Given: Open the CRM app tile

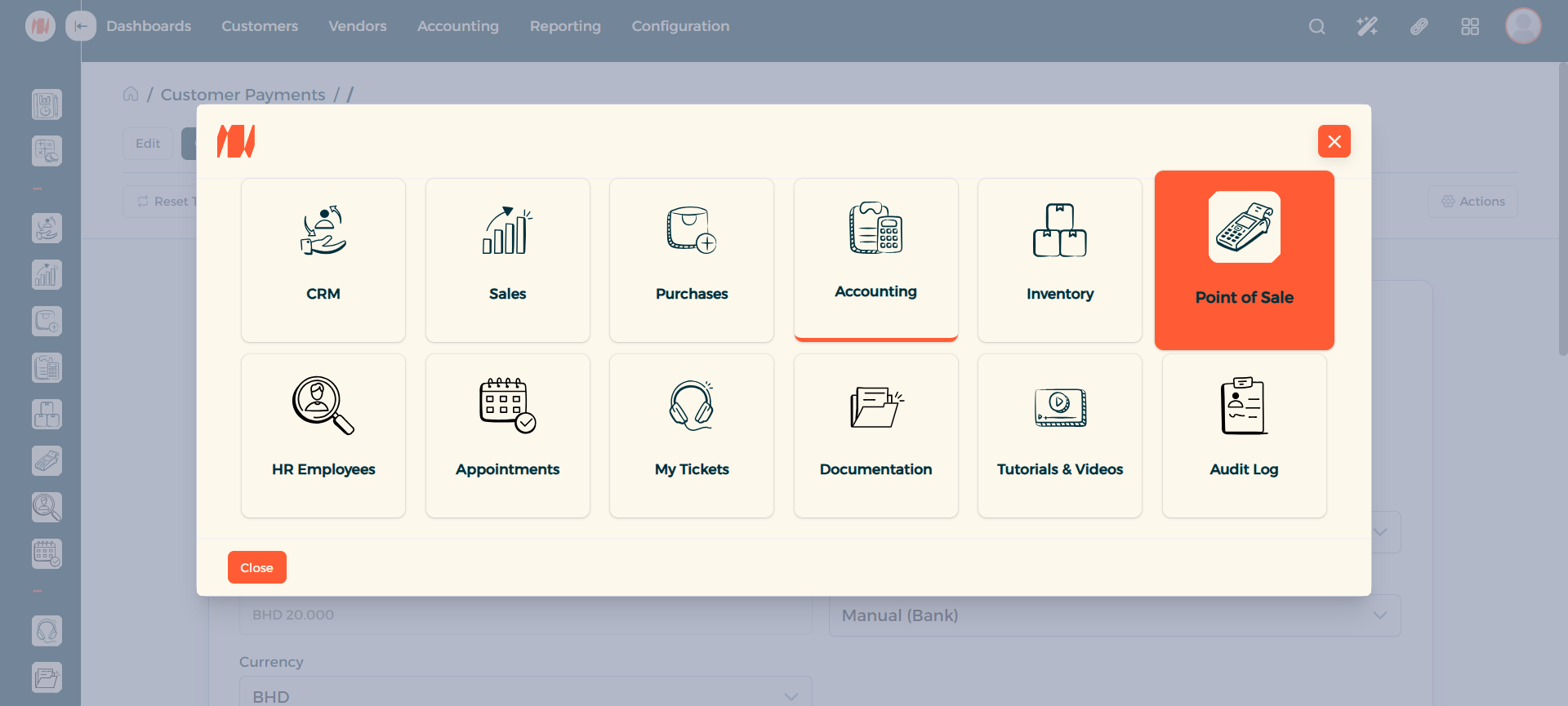Looking at the screenshot, I should coord(323,260).
